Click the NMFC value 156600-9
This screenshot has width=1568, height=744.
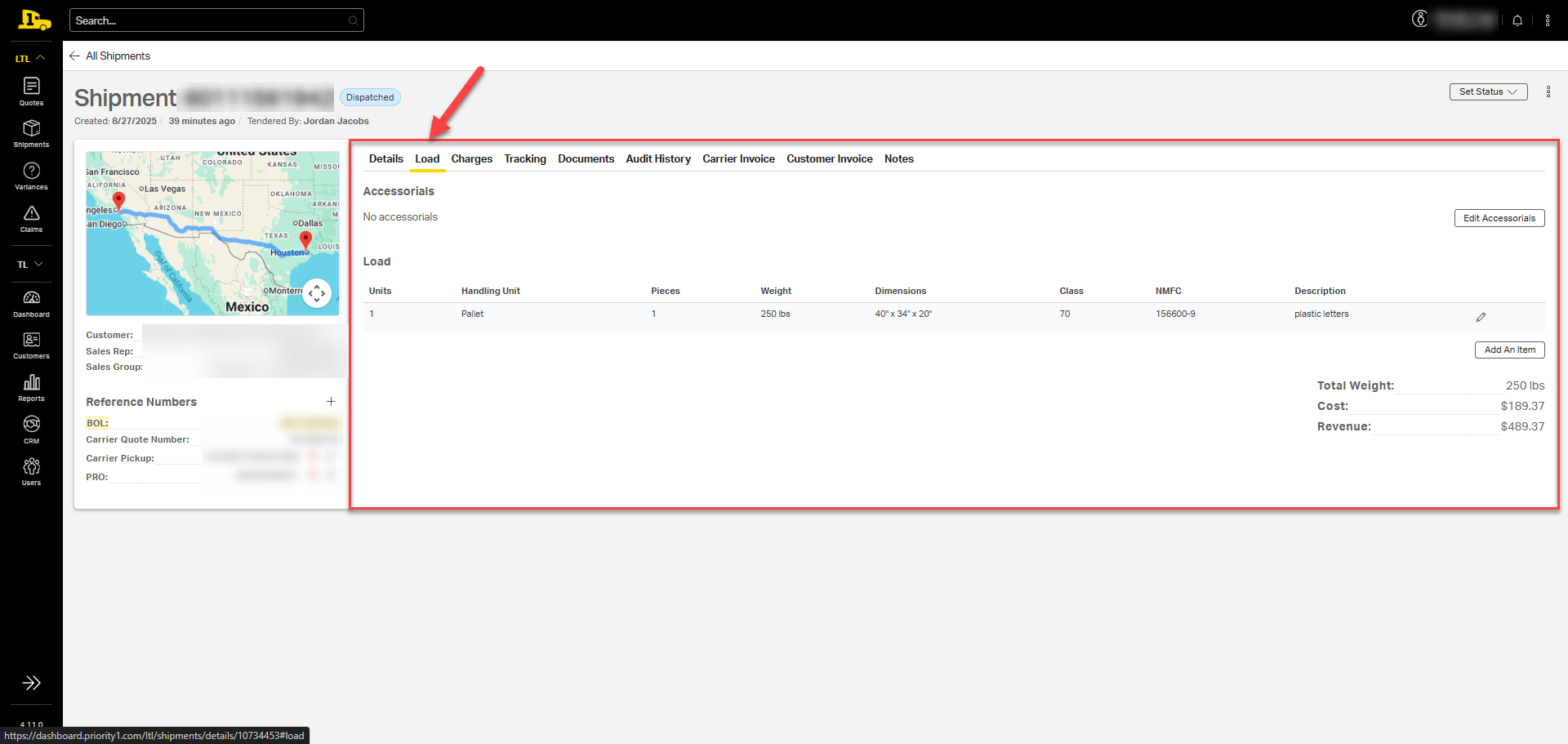1175,314
